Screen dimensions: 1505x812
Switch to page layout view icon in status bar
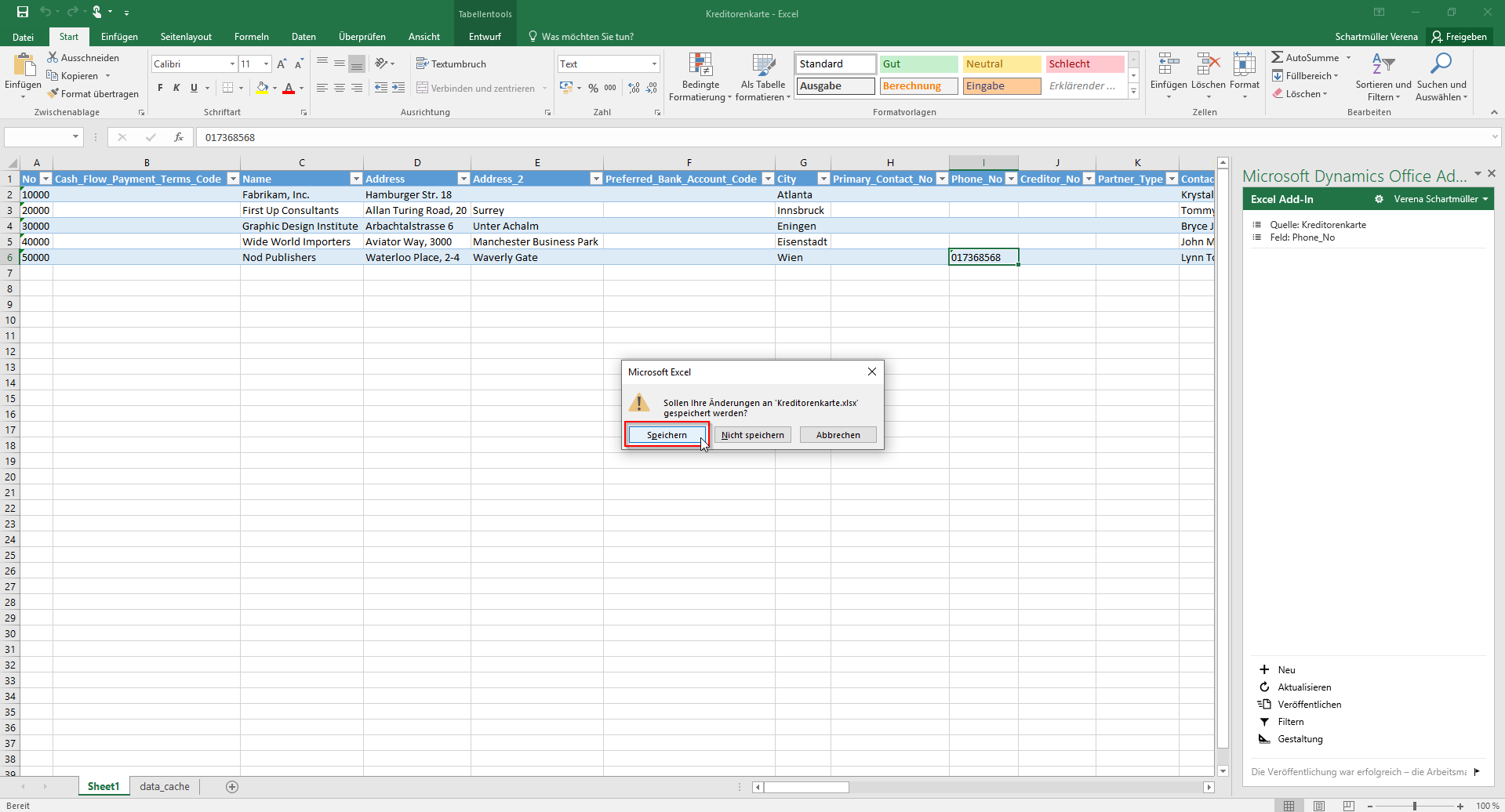pos(1319,806)
